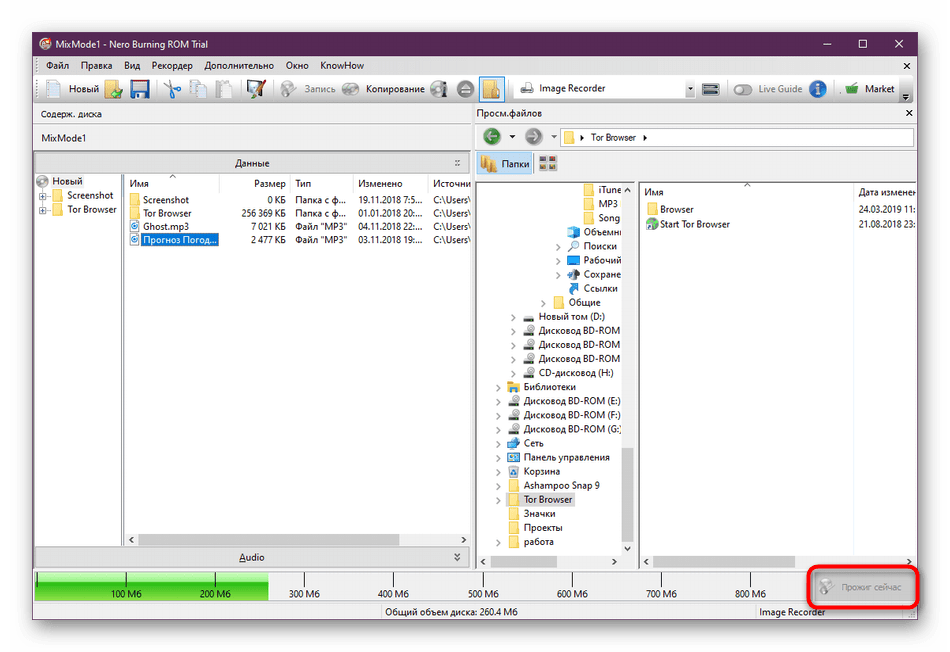Create a new compilation with Новый button
Viewport: 950px width, 652px height.
73,89
